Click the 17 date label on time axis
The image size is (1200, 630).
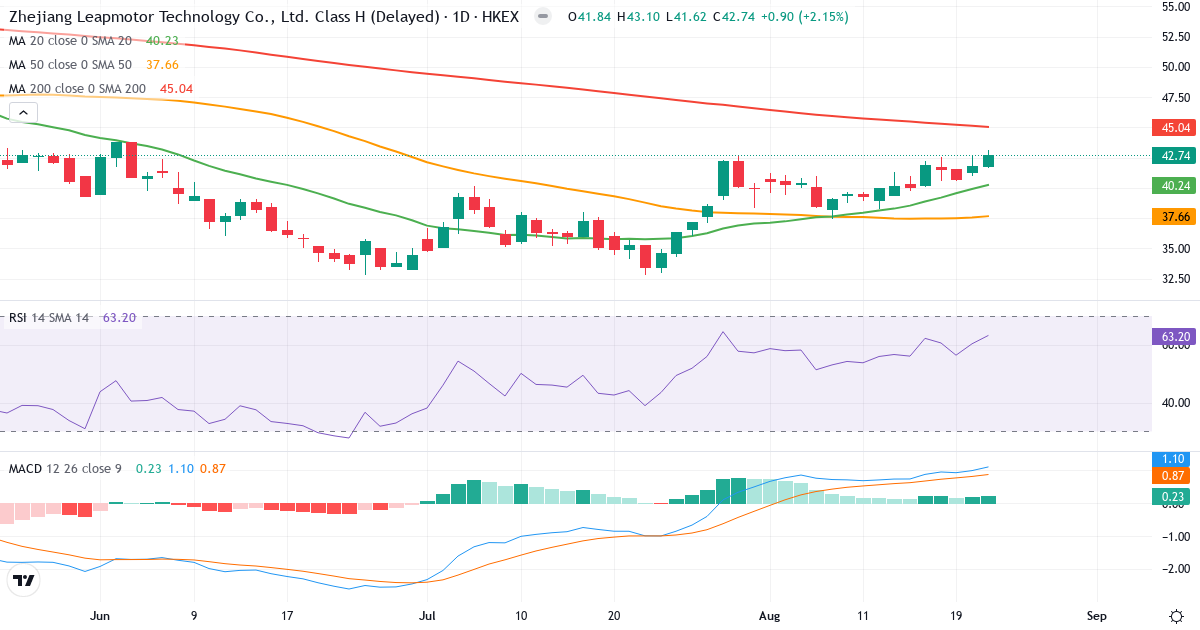(288, 615)
